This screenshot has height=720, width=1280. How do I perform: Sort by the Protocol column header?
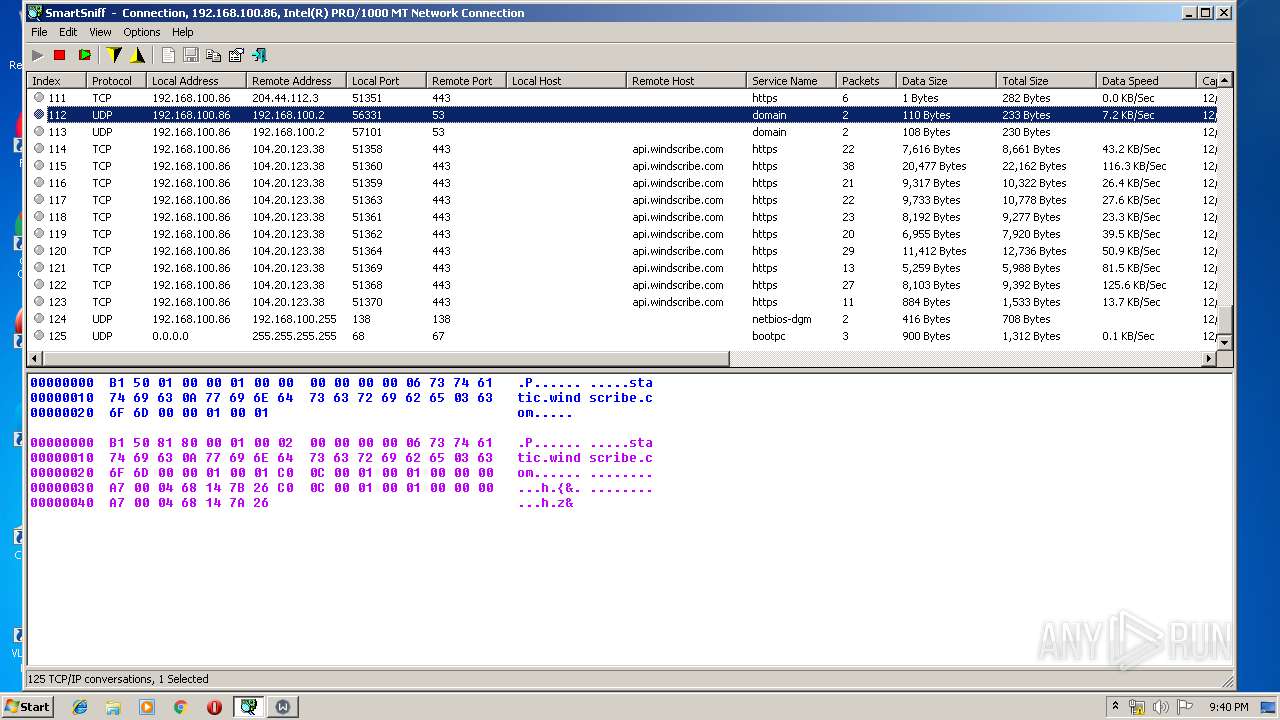tap(116, 81)
